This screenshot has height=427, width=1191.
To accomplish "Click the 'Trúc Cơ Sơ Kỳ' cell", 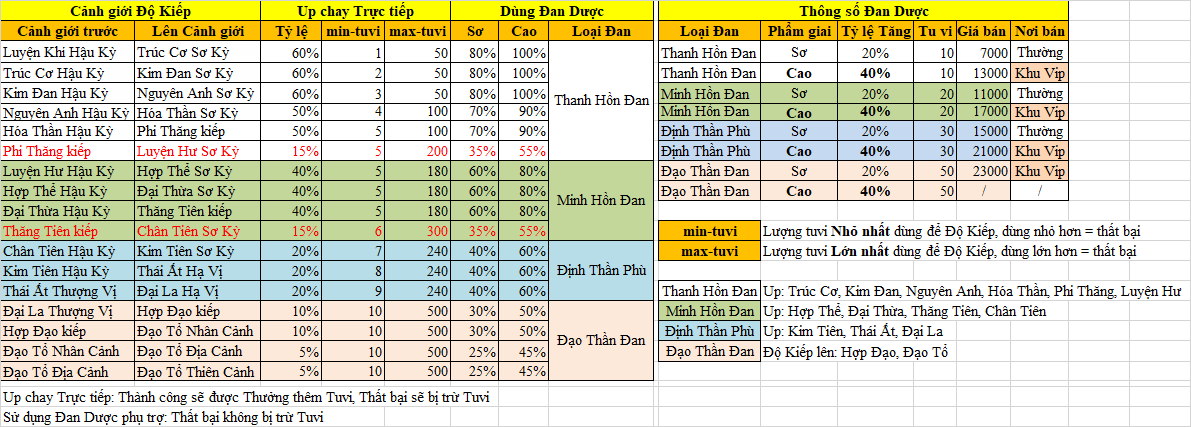I will click(x=197, y=52).
